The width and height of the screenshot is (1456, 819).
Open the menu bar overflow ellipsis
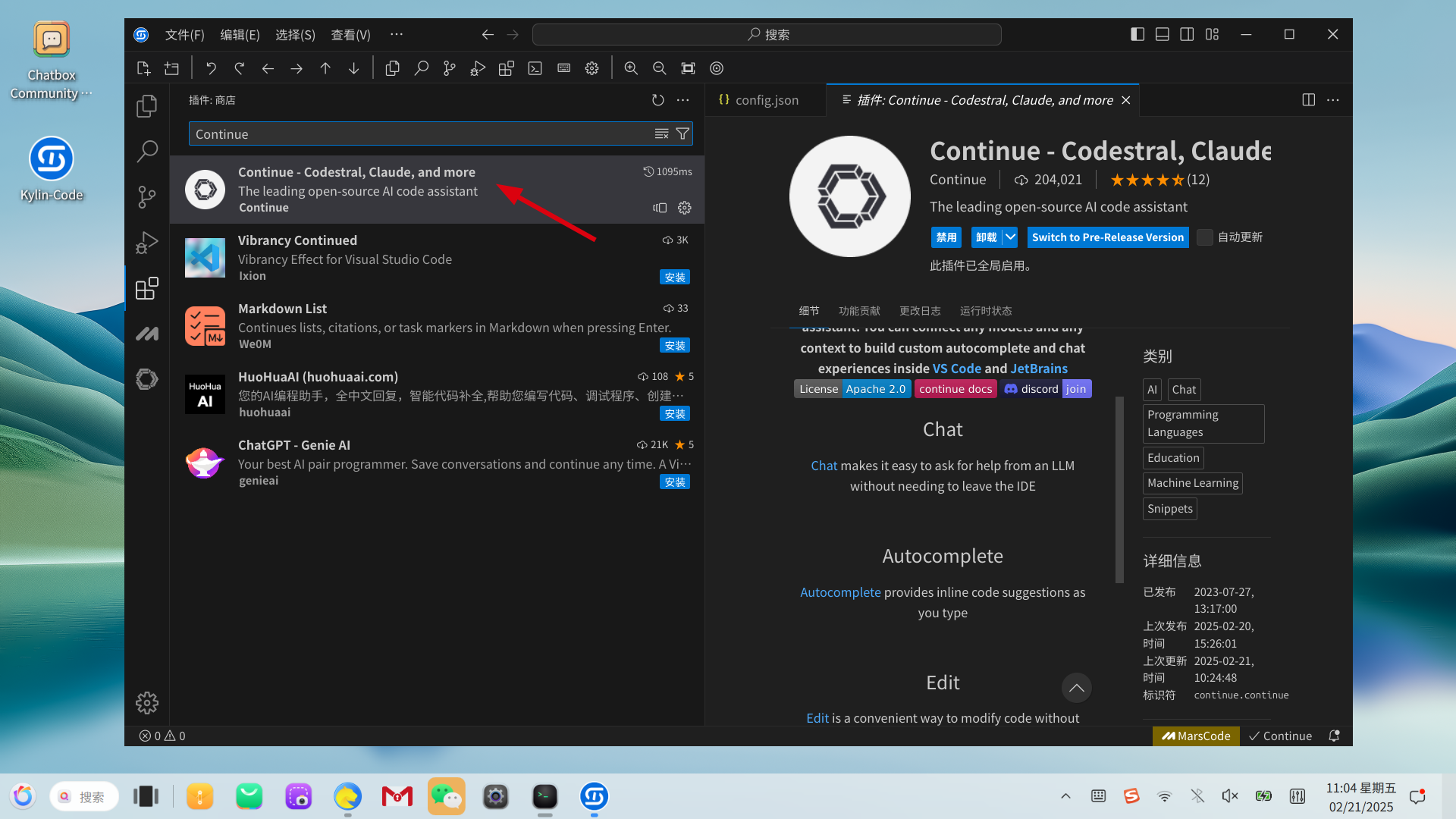(x=397, y=34)
